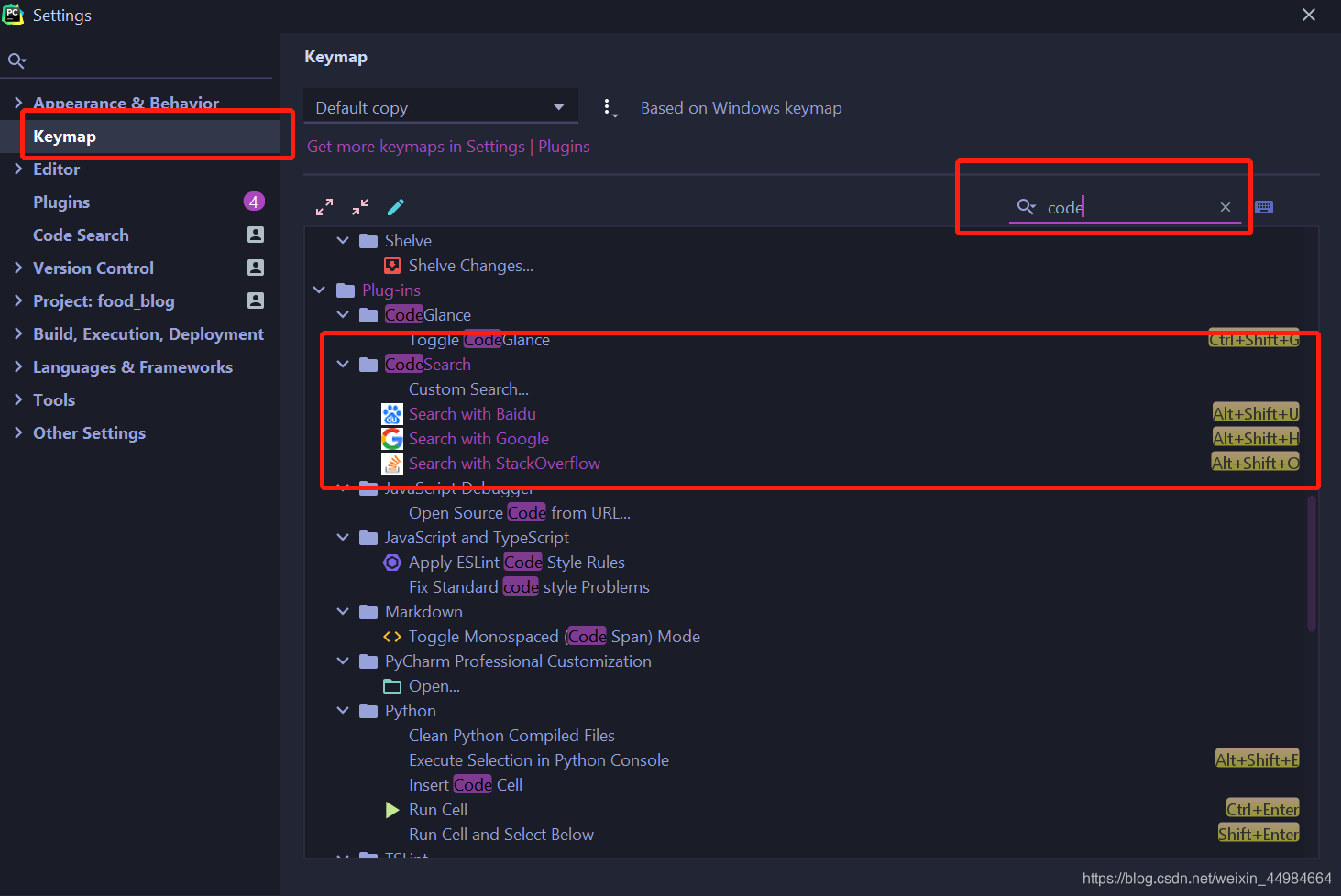The image size is (1341, 896).
Task: Click the Alt+Shift+H shortcut label
Action: pos(1256,439)
